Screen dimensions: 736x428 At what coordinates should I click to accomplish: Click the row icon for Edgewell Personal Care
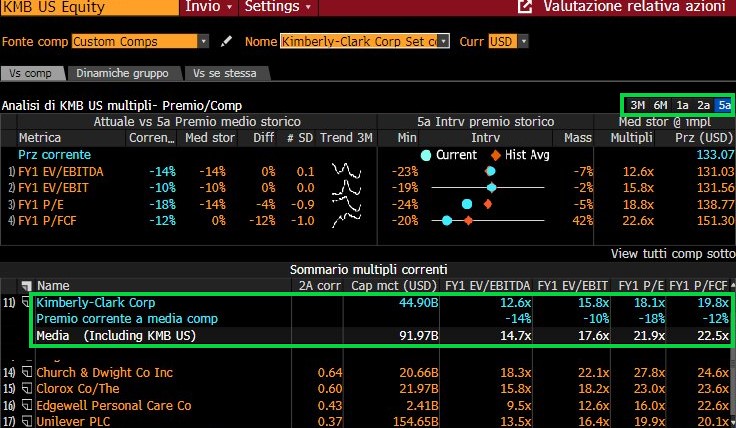[x=27, y=405]
